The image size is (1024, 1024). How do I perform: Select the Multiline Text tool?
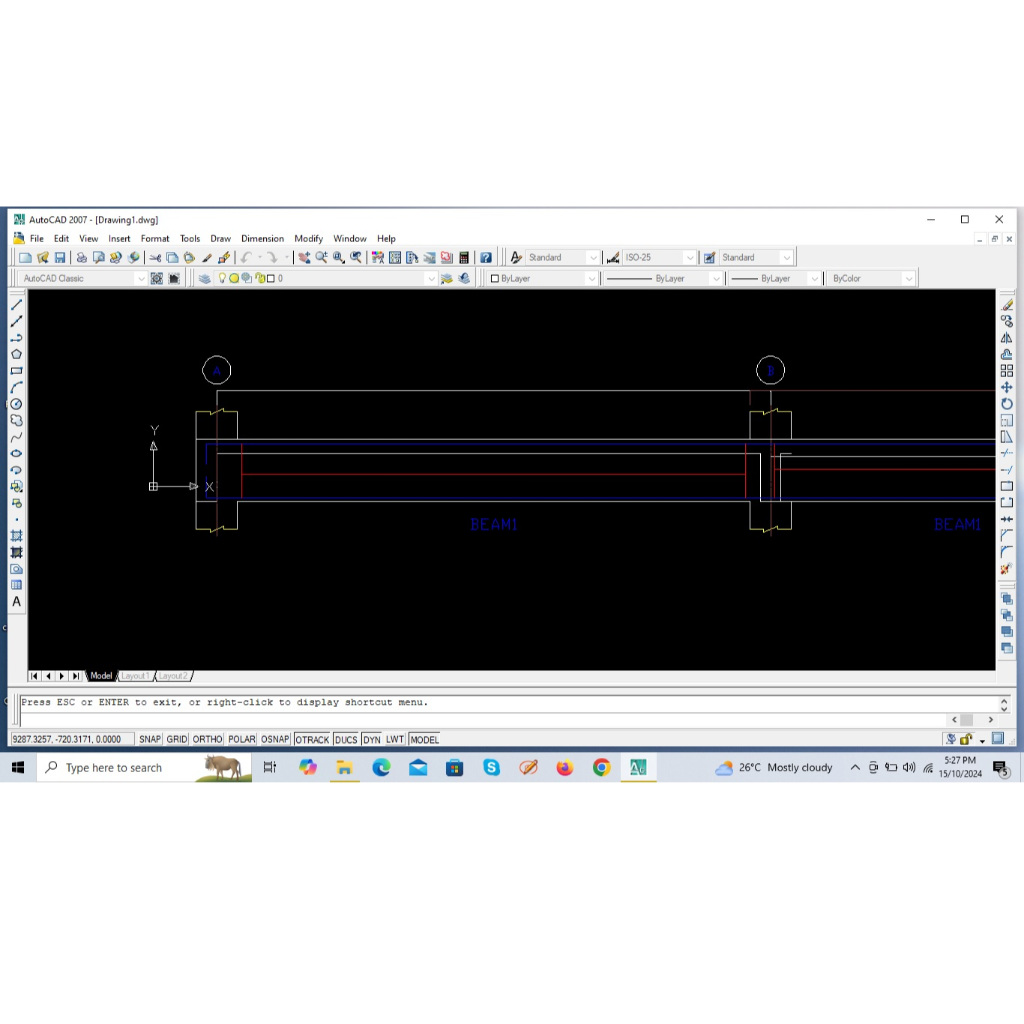(16, 601)
